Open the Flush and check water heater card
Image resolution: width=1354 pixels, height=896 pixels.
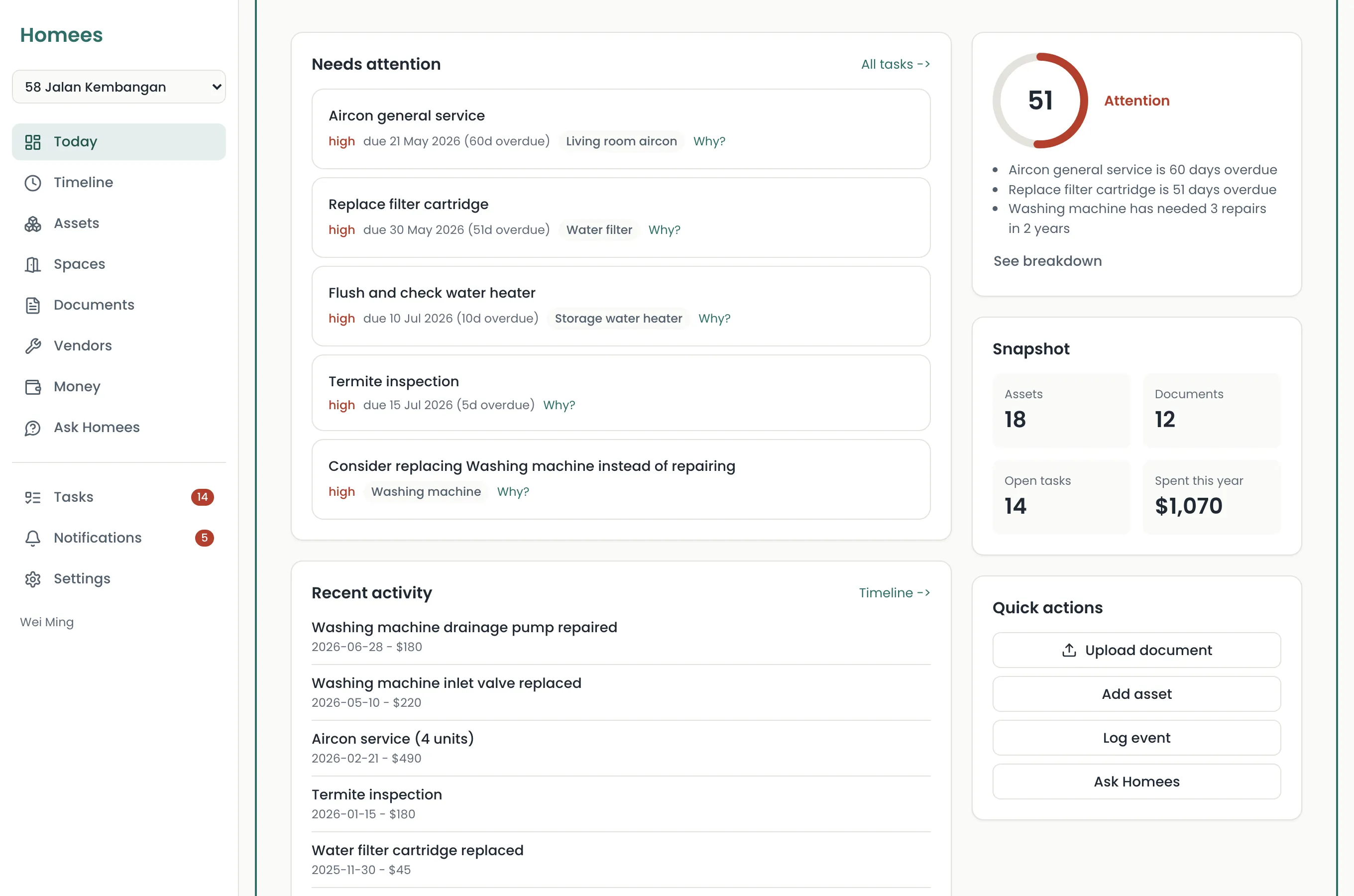(621, 306)
